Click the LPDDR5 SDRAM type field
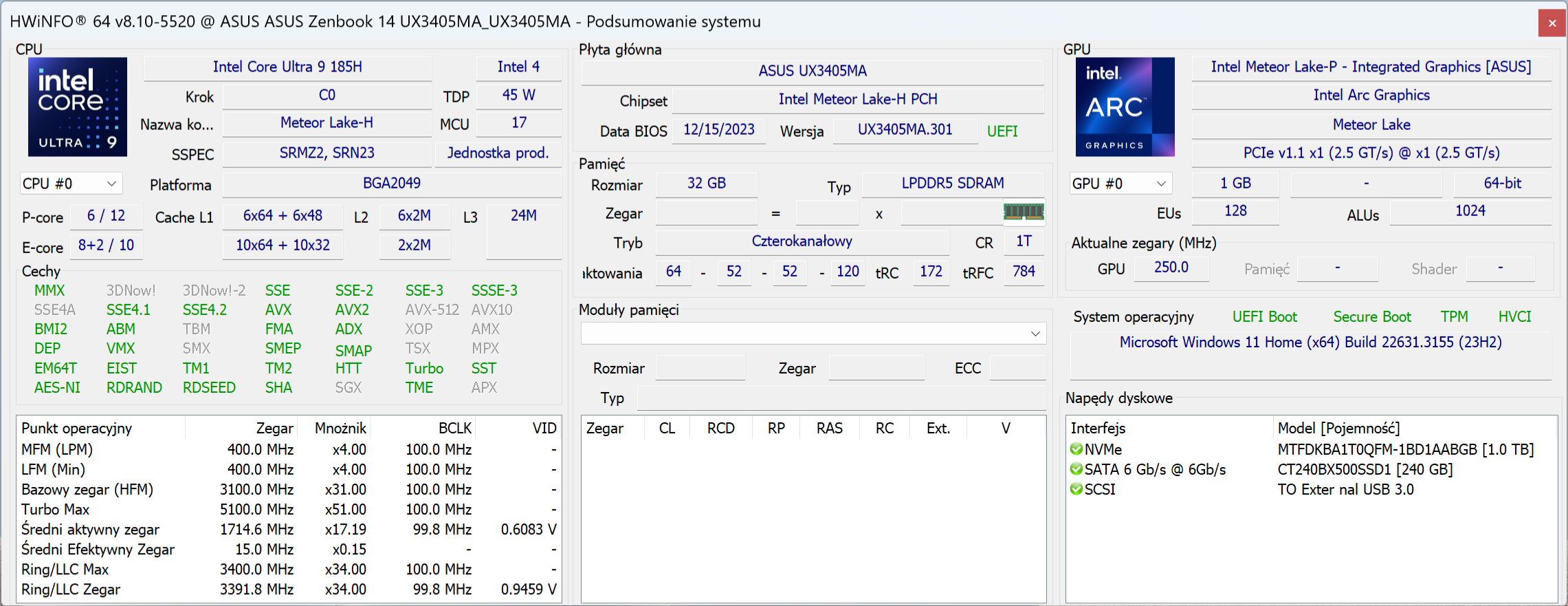The width and height of the screenshot is (1568, 606). click(953, 184)
